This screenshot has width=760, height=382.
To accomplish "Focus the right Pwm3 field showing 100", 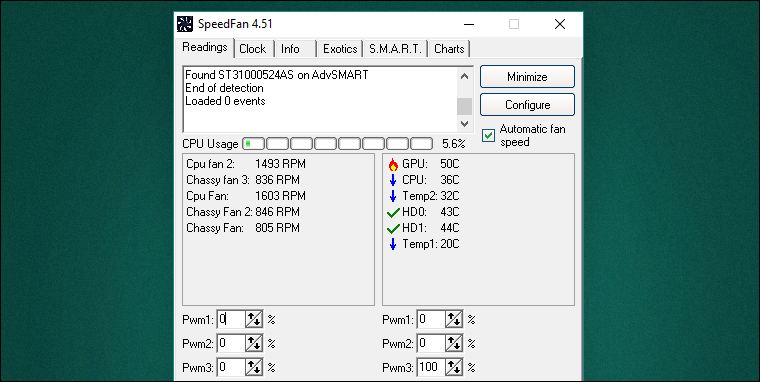I will click(x=431, y=367).
